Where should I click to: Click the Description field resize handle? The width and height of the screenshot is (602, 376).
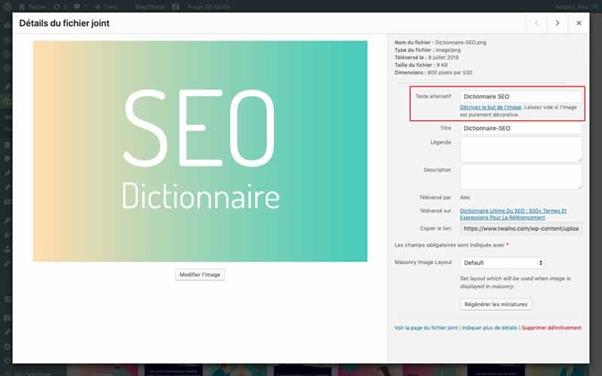[580, 187]
